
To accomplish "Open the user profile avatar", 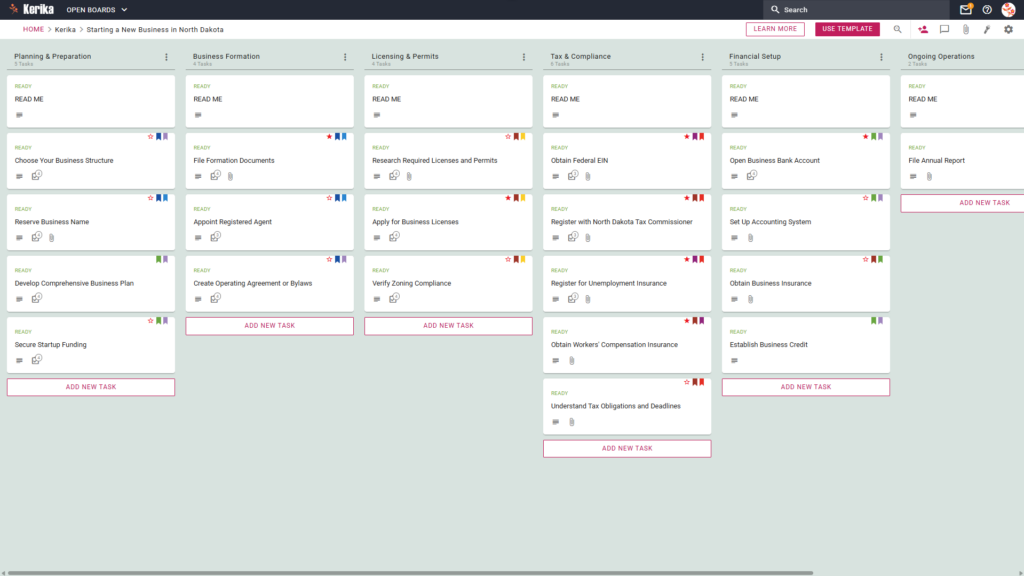I will pyautogui.click(x=1008, y=10).
